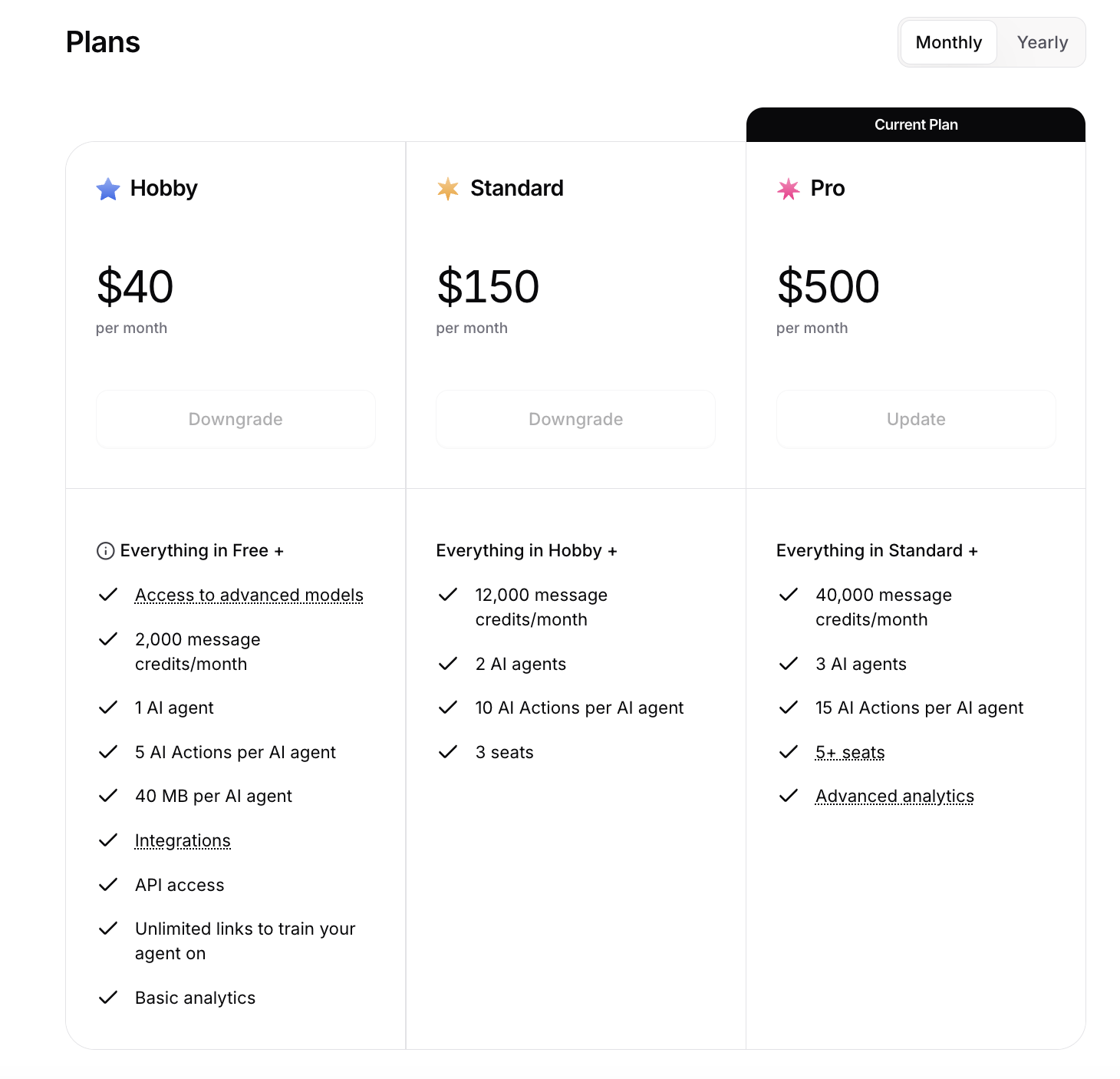Viewport: 1120px width, 1079px height.
Task: Open the Integrations link
Action: click(x=183, y=840)
